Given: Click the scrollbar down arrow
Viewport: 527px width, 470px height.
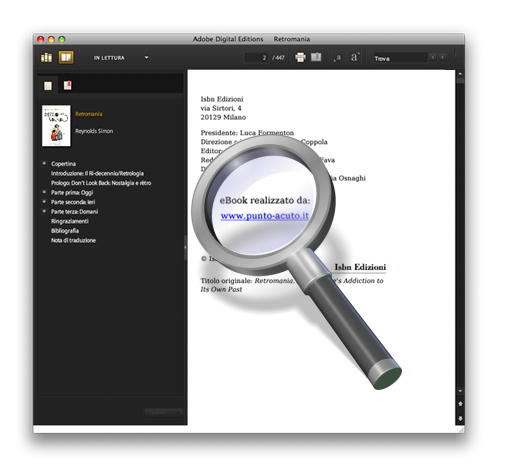Looking at the screenshot, I should [460, 391].
